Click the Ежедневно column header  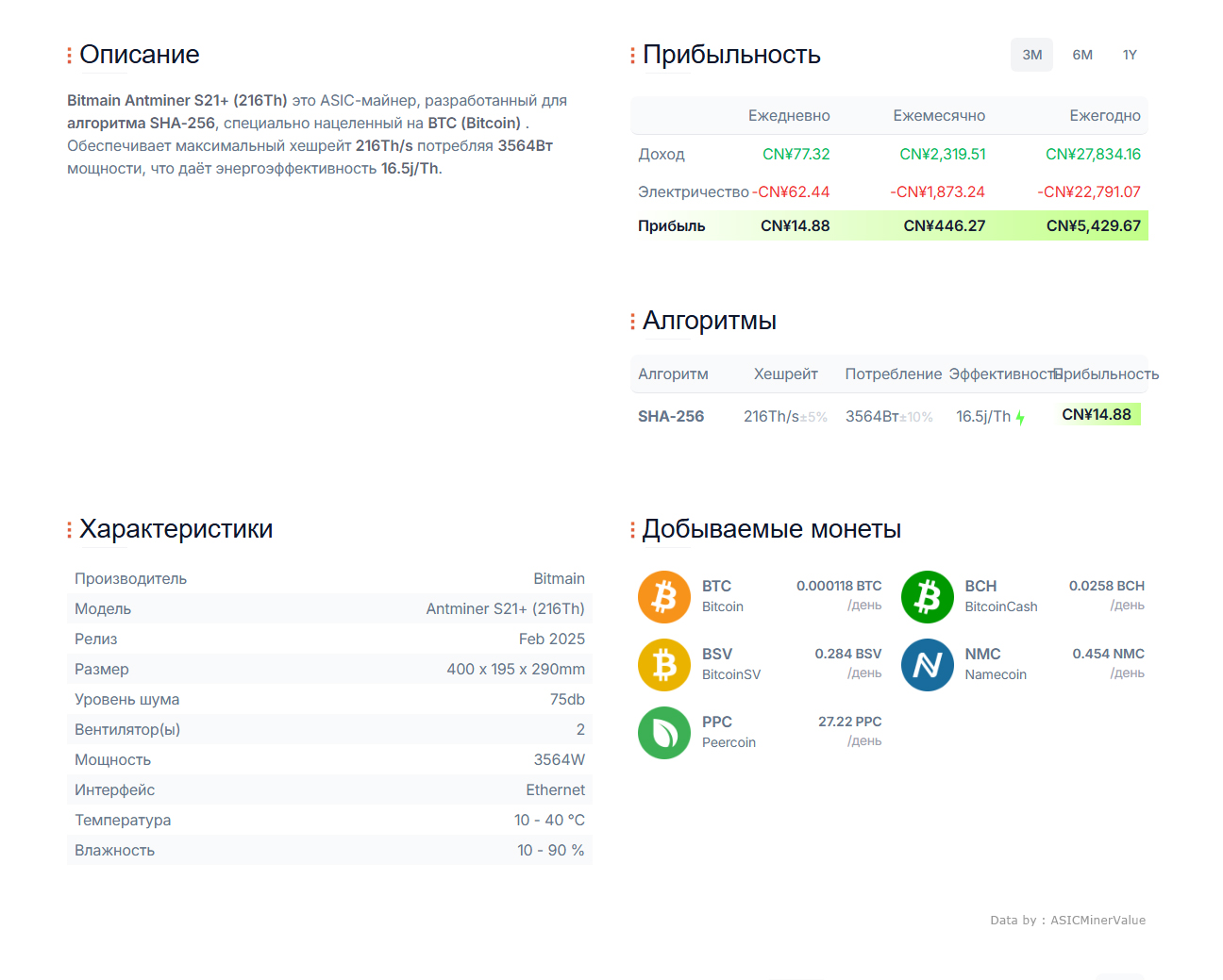tap(789, 115)
